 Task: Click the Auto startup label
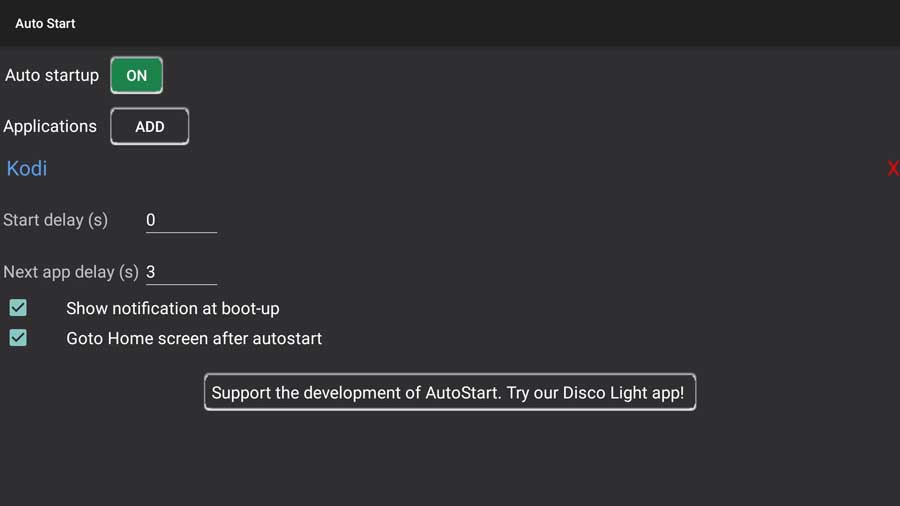pyautogui.click(x=52, y=75)
